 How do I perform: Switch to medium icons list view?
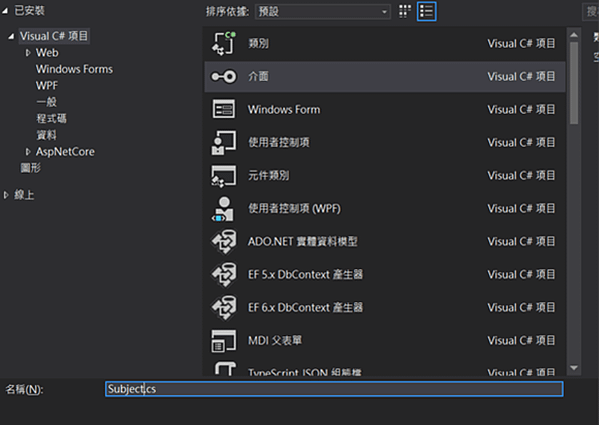click(426, 11)
